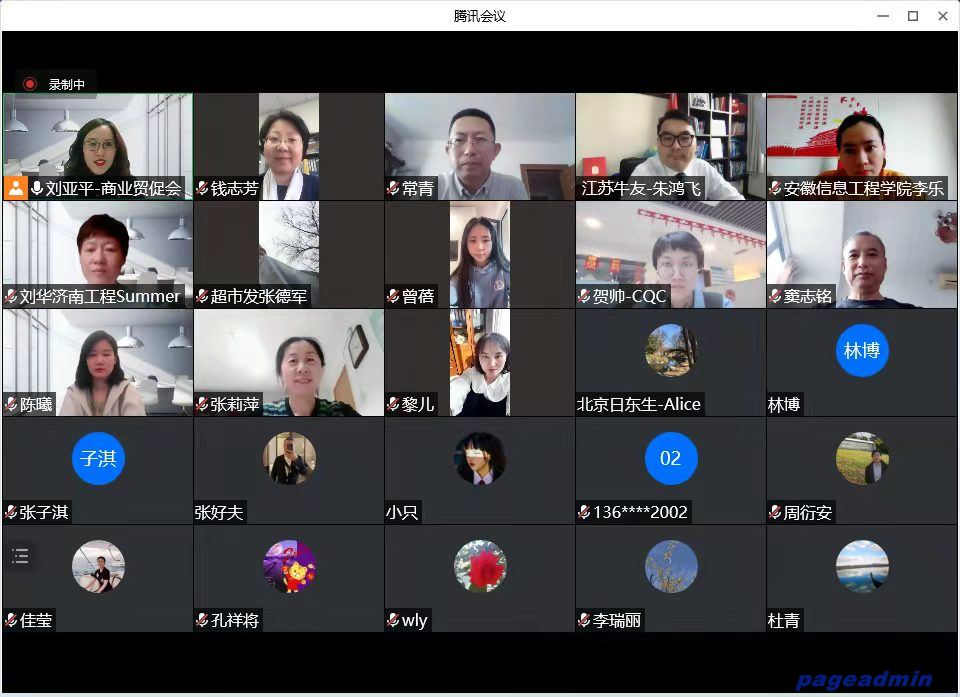
Task: Click the muted mic icon beside 贺帅-CQC
Action: point(584,296)
